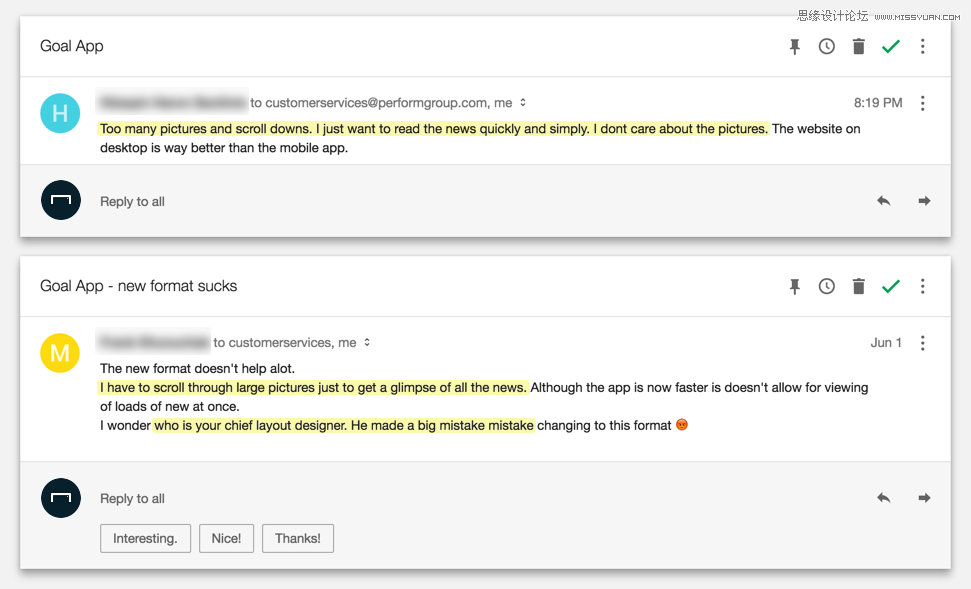Mark the "Goal App" thread as done
971x589 pixels.
point(890,46)
